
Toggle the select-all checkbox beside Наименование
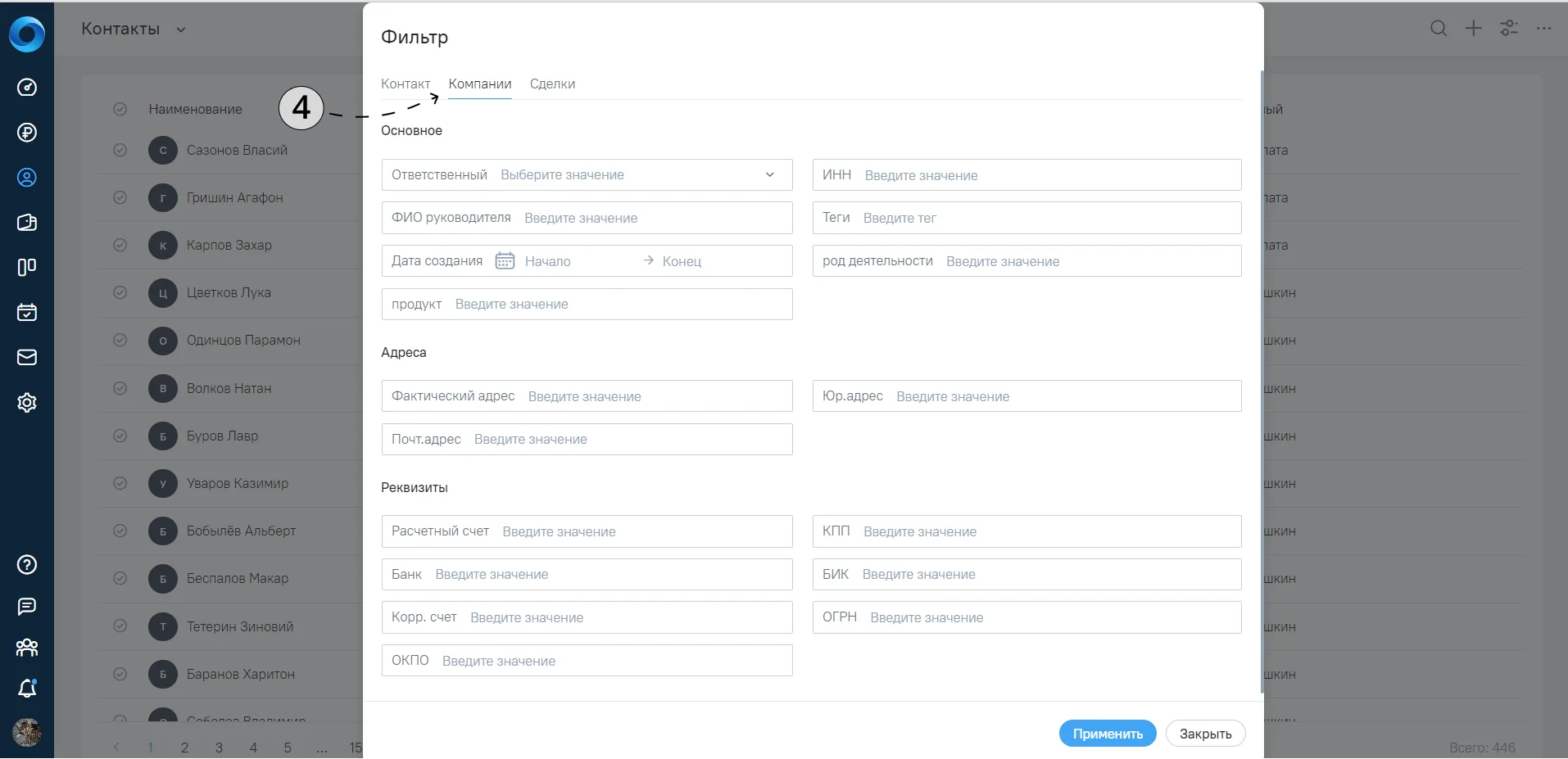(x=120, y=109)
